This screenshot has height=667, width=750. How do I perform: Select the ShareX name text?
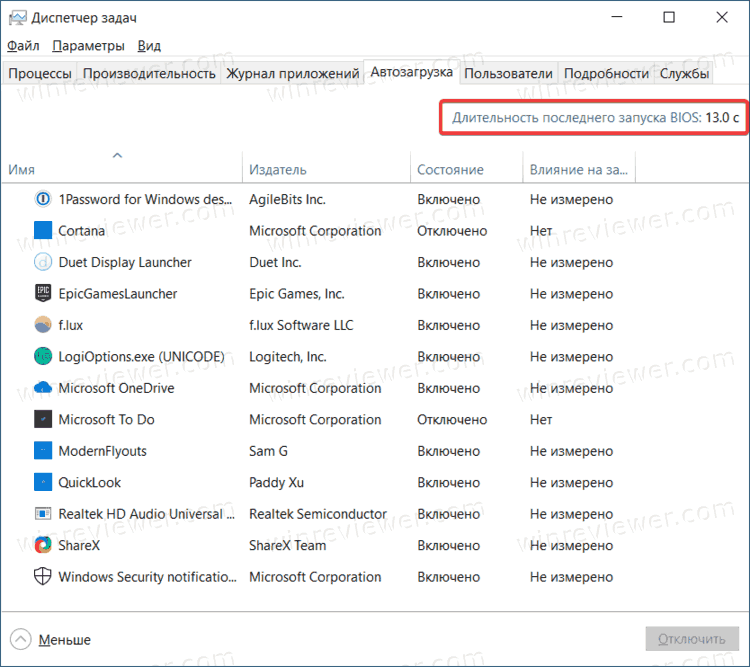point(79,545)
